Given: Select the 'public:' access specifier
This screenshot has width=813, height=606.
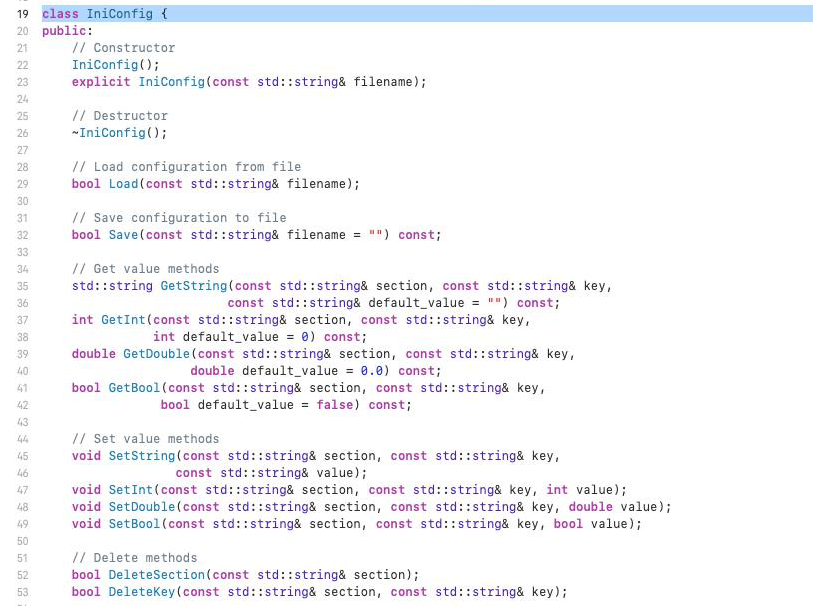Looking at the screenshot, I should pos(67,31).
